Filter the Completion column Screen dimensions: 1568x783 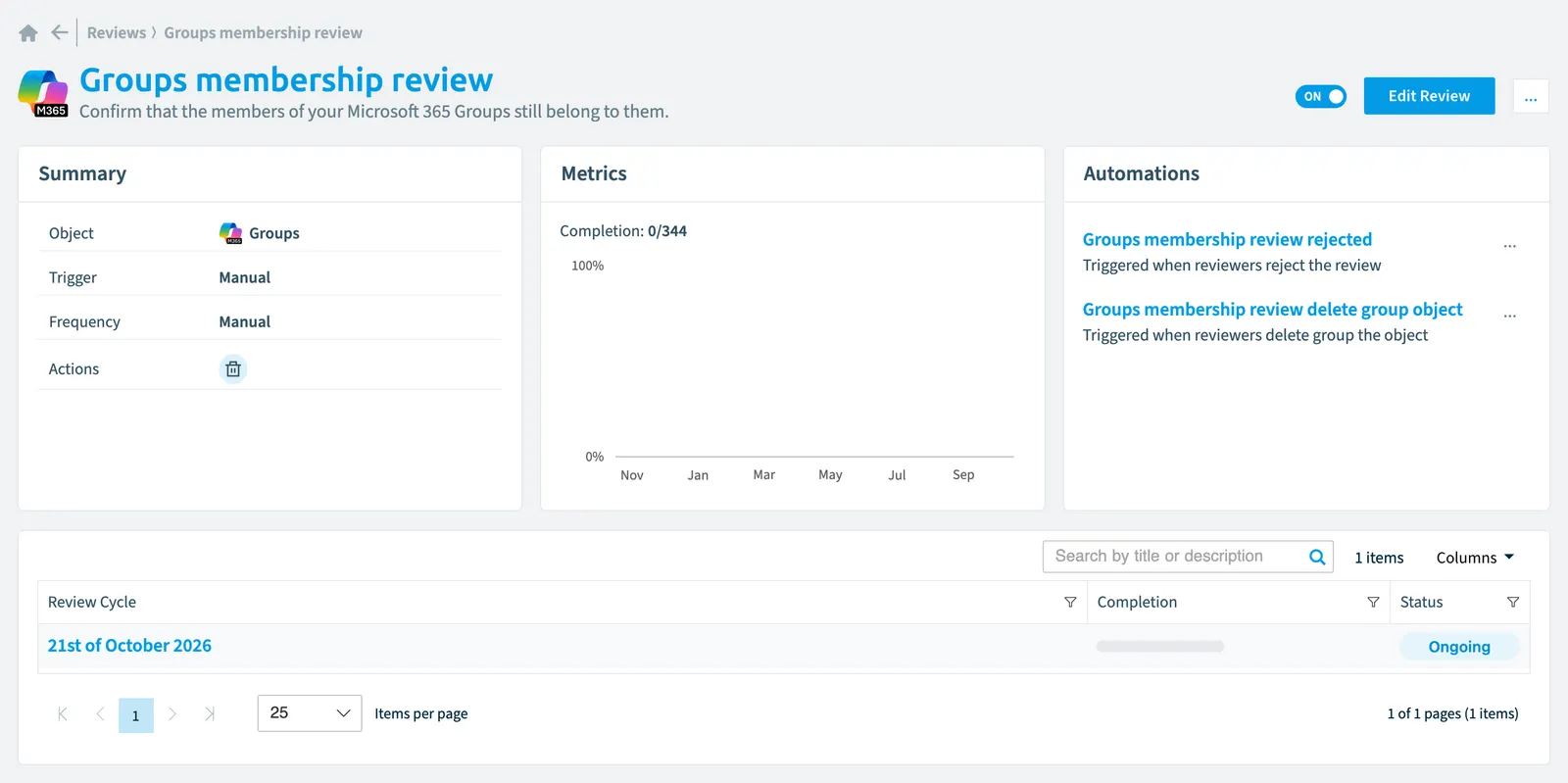pyautogui.click(x=1373, y=602)
